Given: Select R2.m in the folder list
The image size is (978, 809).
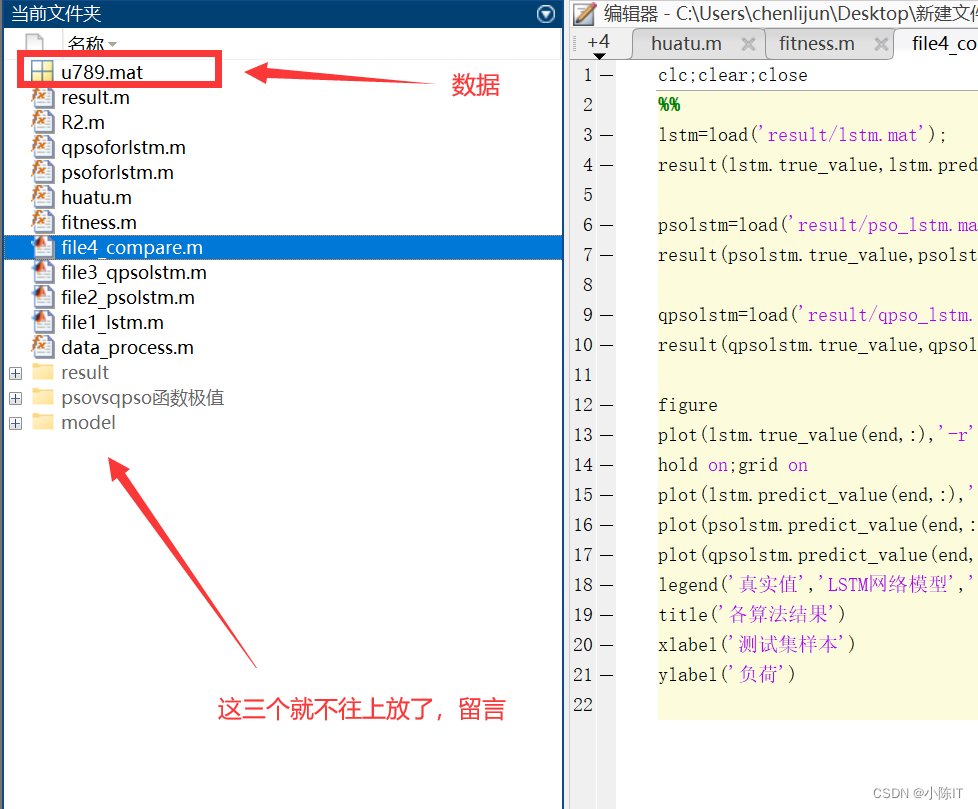Looking at the screenshot, I should click(83, 122).
